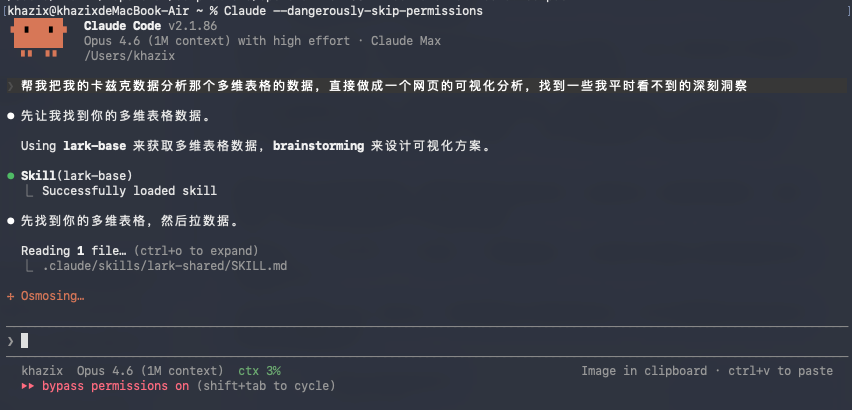Click the ctx 3% context indicator
The image size is (852, 410).
click(x=259, y=371)
